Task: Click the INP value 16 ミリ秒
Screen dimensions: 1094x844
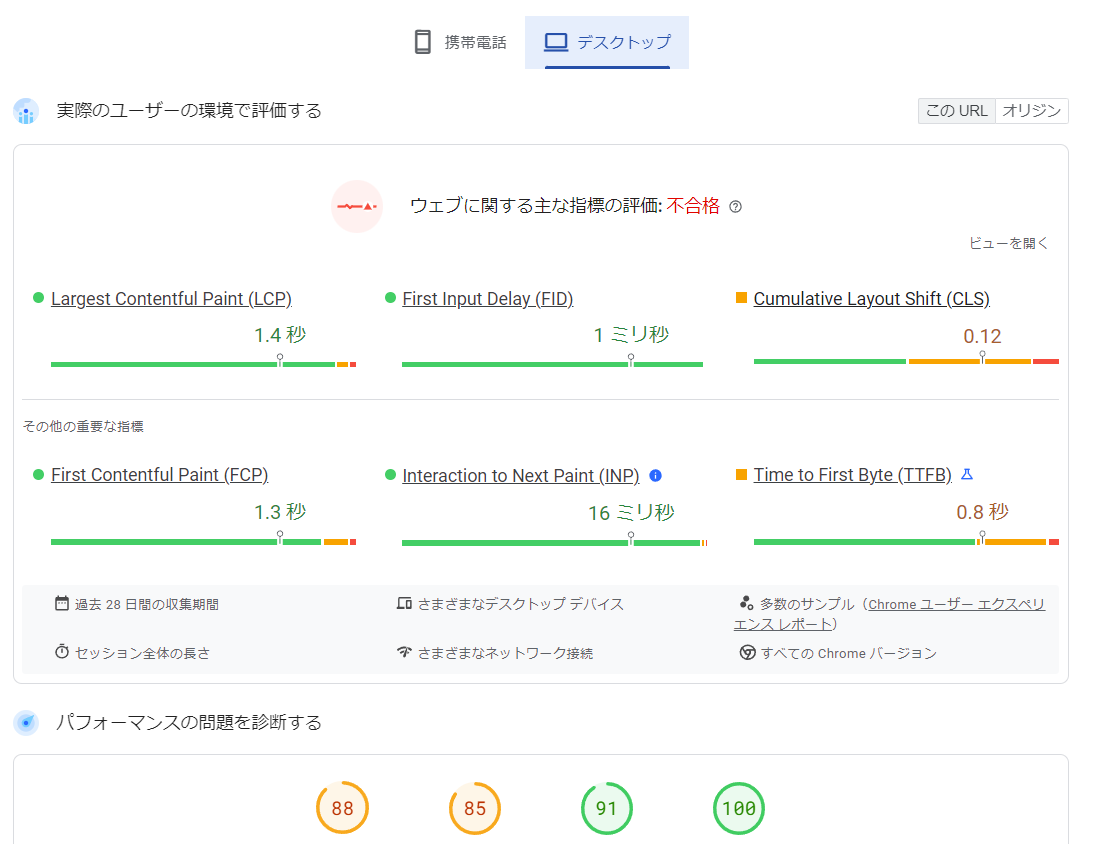Action: coord(631,513)
